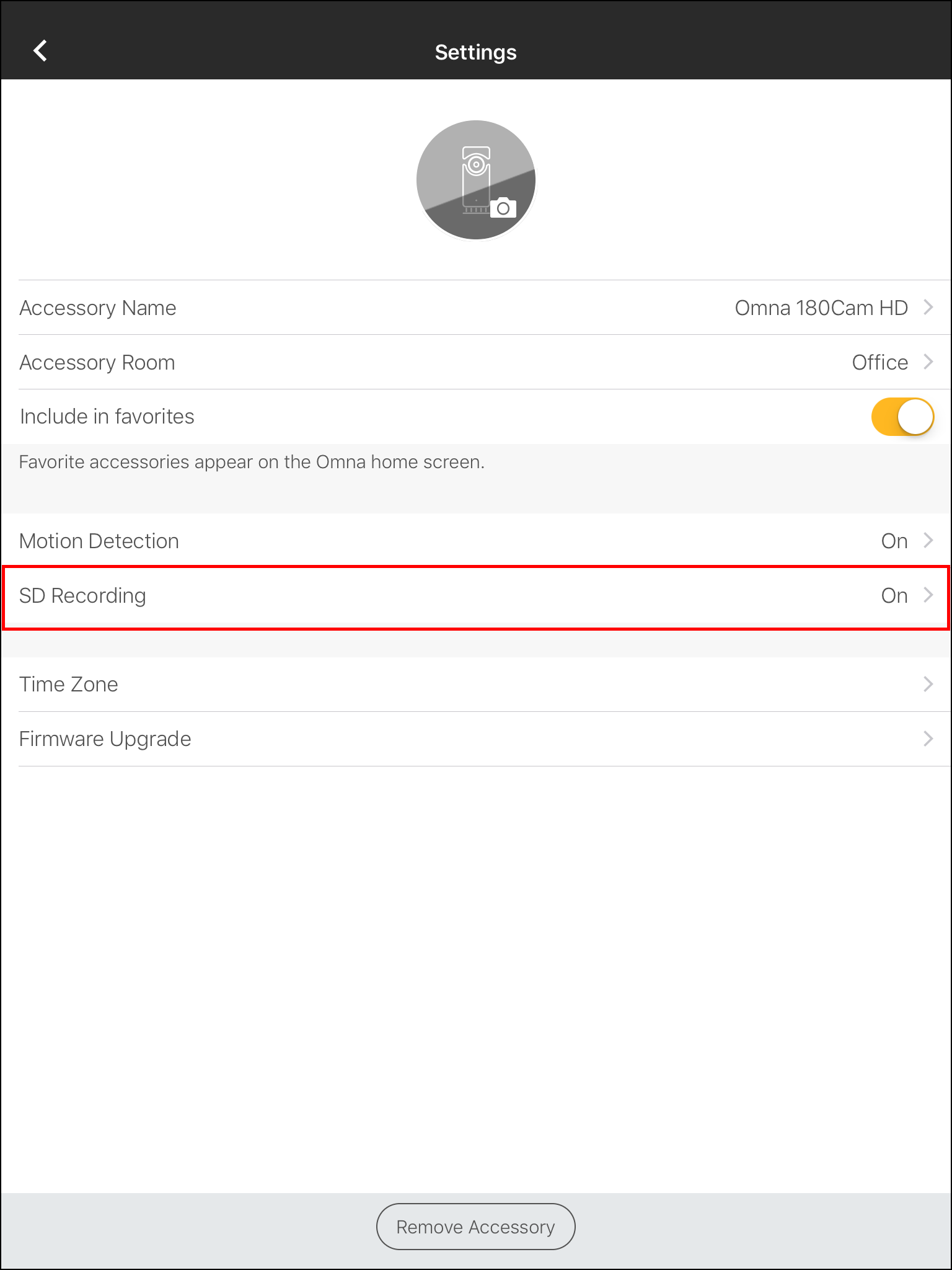
Task: Open Time Zone settings
Action: coord(476,685)
